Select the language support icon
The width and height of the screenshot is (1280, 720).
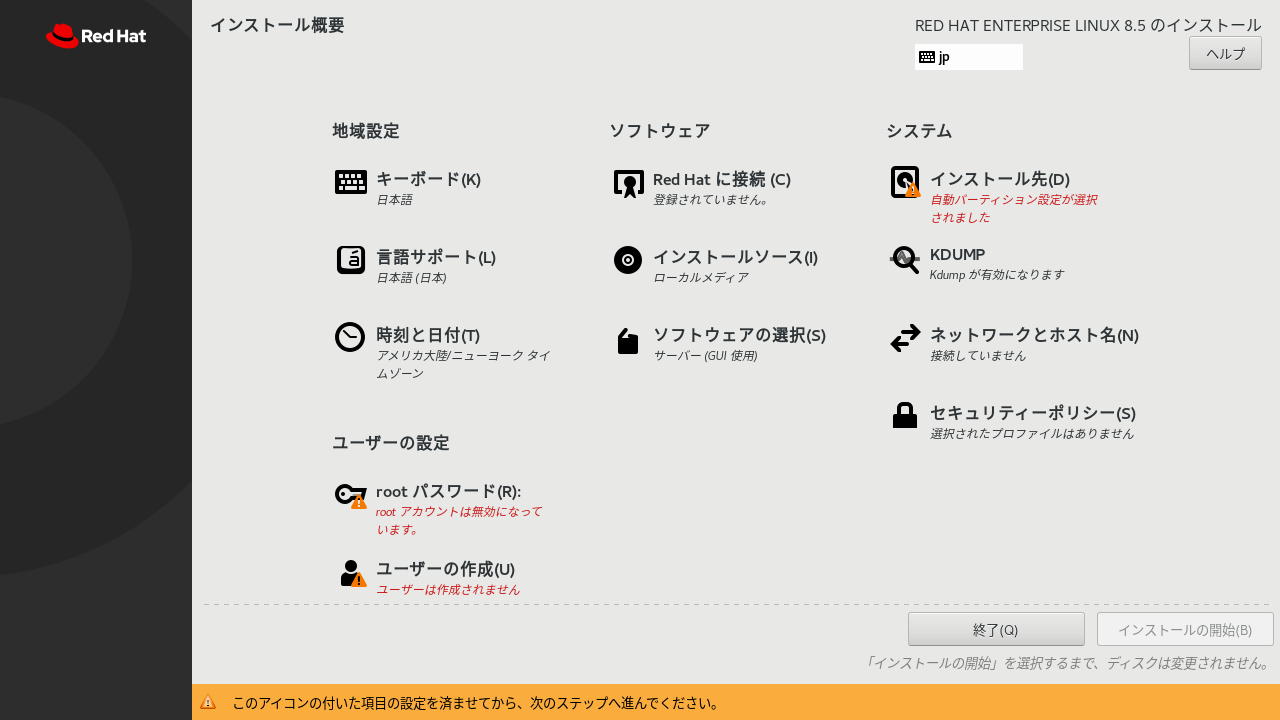[x=350, y=260]
